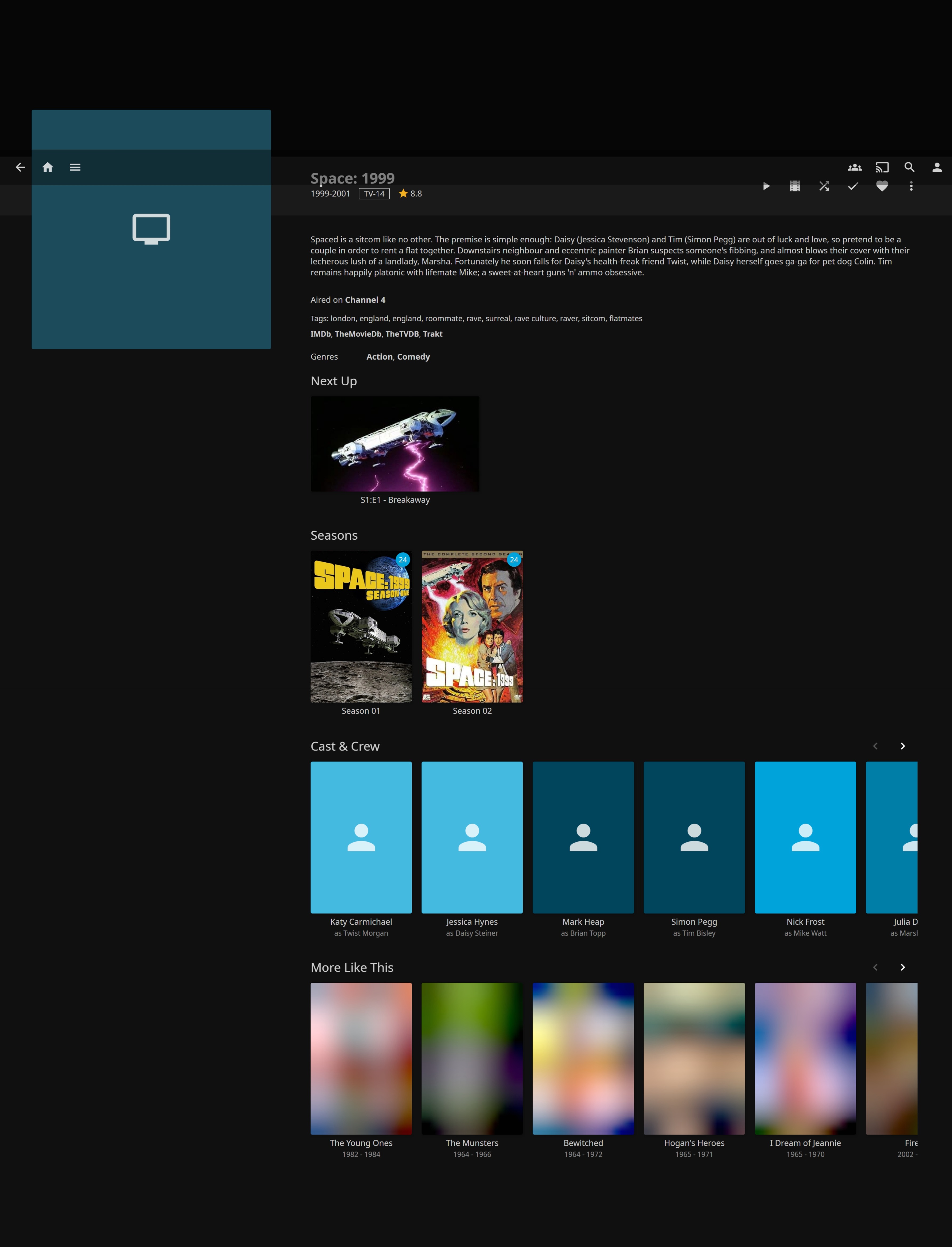Open the hamburger navigation menu
The image size is (952, 1247).
(x=75, y=167)
